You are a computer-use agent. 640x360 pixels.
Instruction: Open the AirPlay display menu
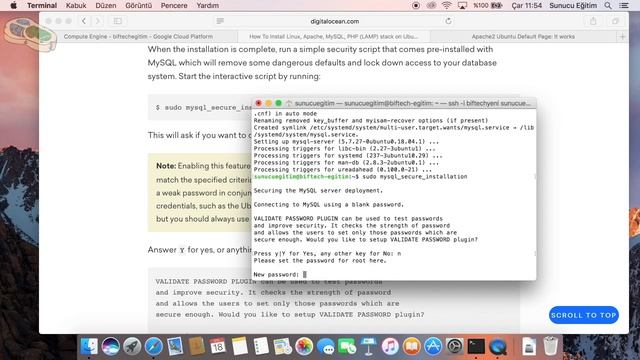click(x=462, y=5)
